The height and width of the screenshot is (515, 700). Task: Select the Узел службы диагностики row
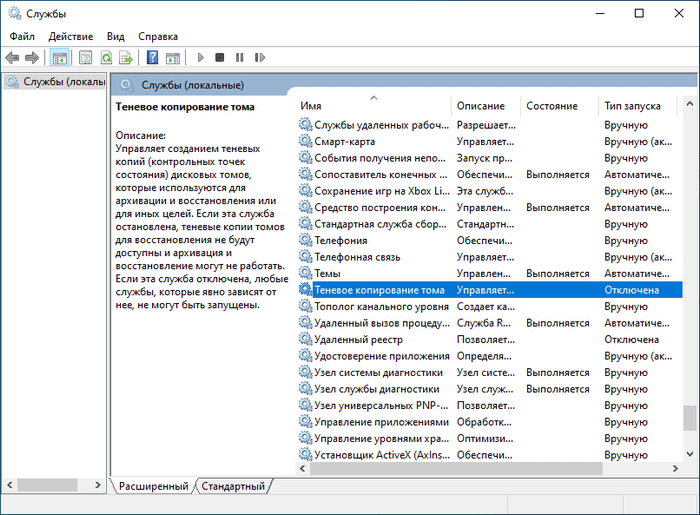coord(490,389)
